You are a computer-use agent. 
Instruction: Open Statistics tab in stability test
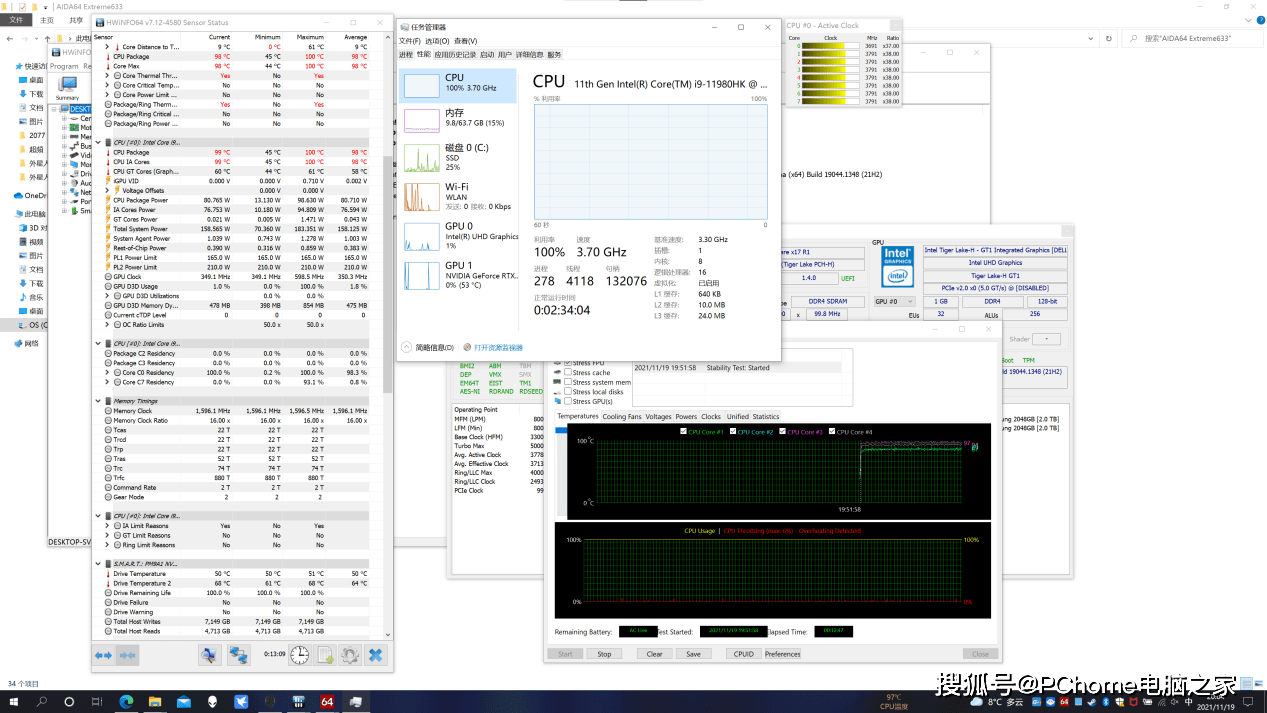(x=766, y=417)
